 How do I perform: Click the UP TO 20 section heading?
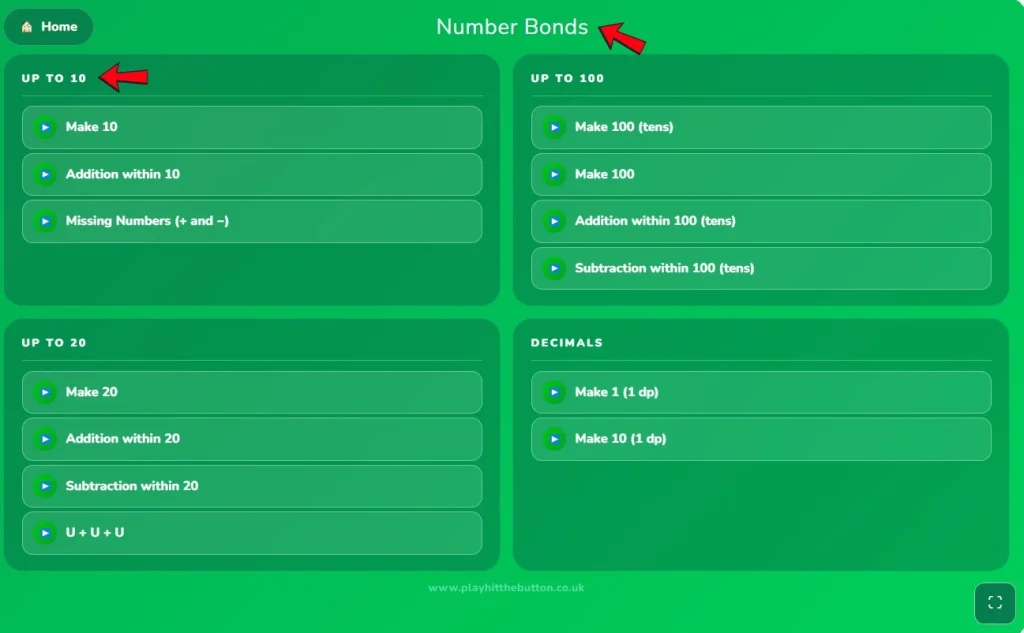pos(54,343)
